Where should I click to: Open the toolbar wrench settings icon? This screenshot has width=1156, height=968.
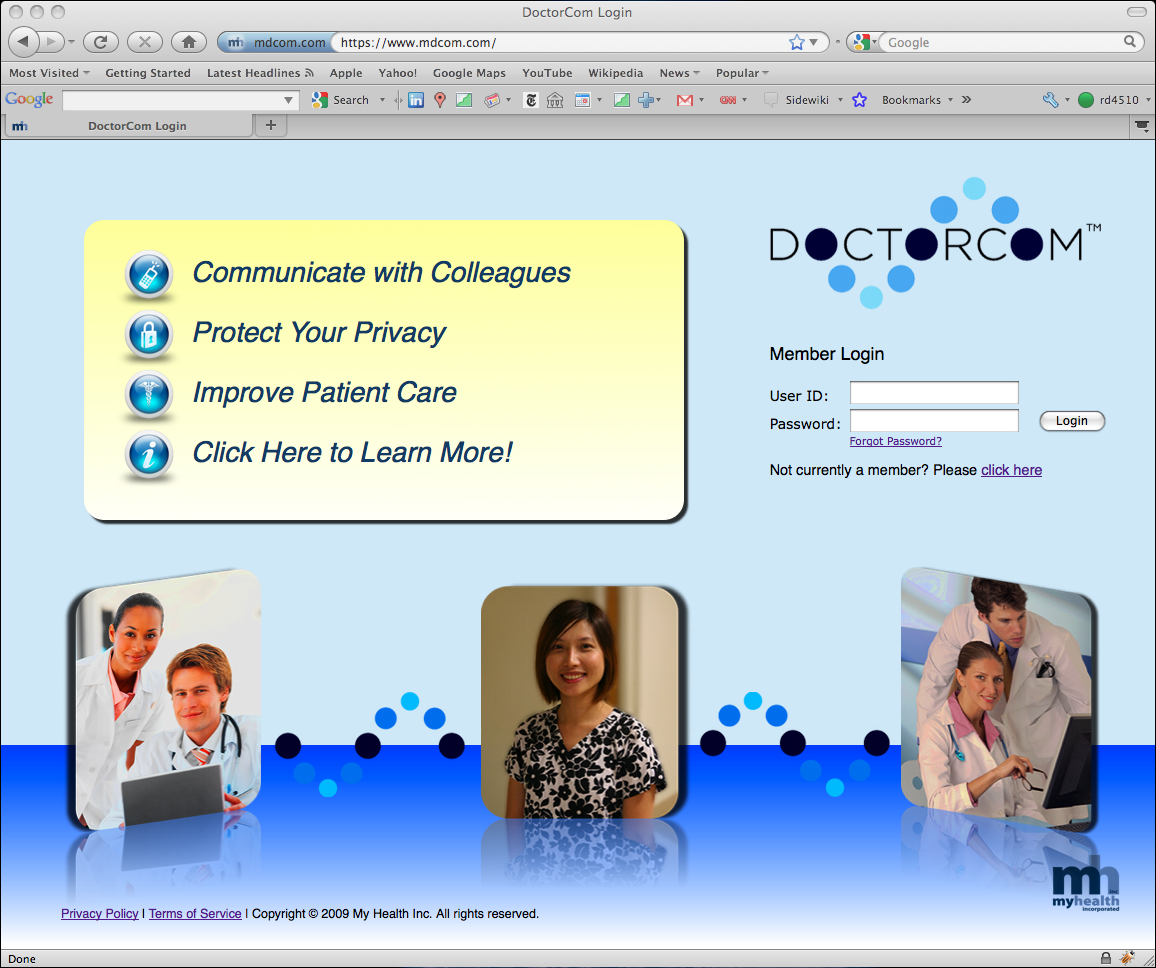pyautogui.click(x=1053, y=99)
